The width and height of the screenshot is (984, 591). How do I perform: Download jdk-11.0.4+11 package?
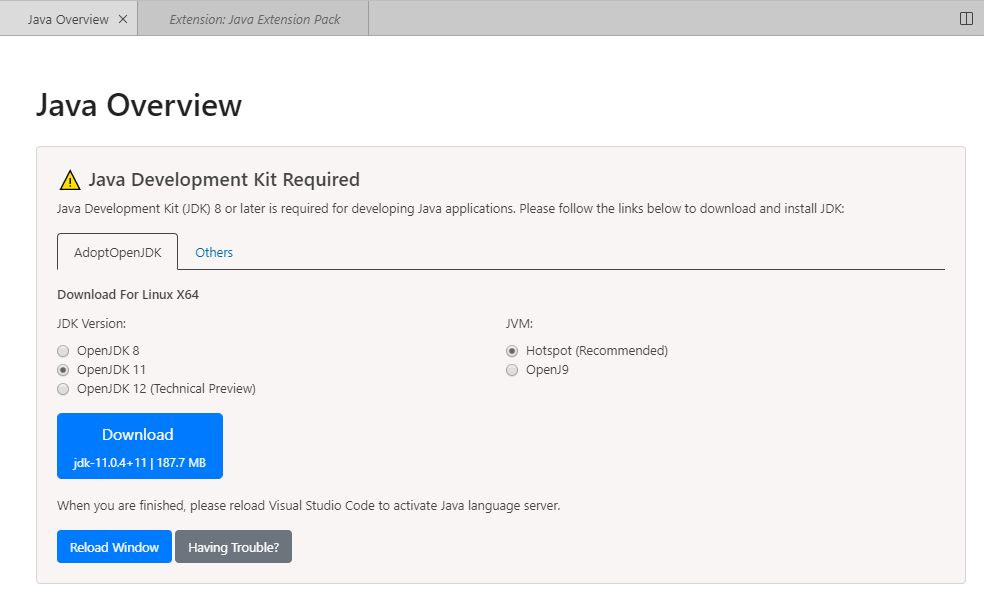[x=139, y=445]
